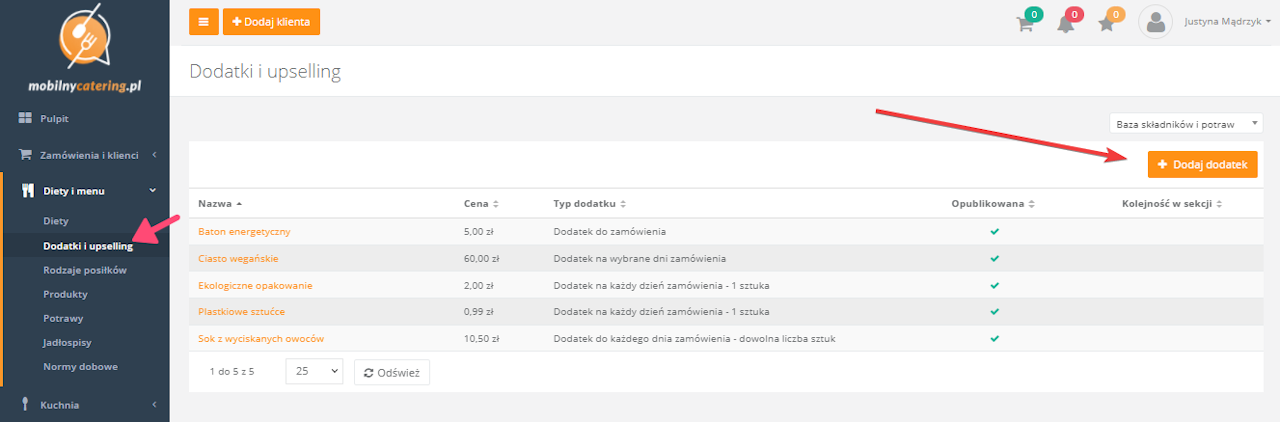Open the shopping cart icon

coord(1025,23)
